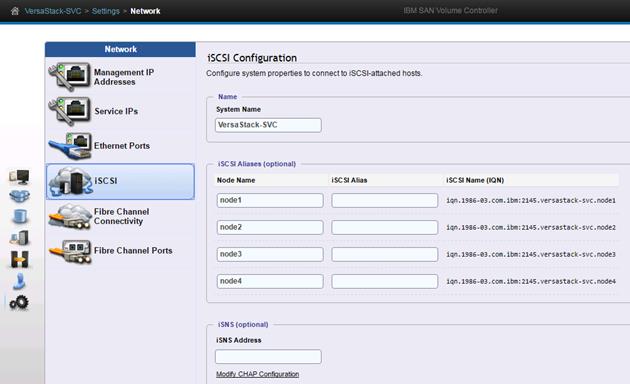Click the iSCSI cloud server icon
The height and width of the screenshot is (384, 630).
pos(70,182)
